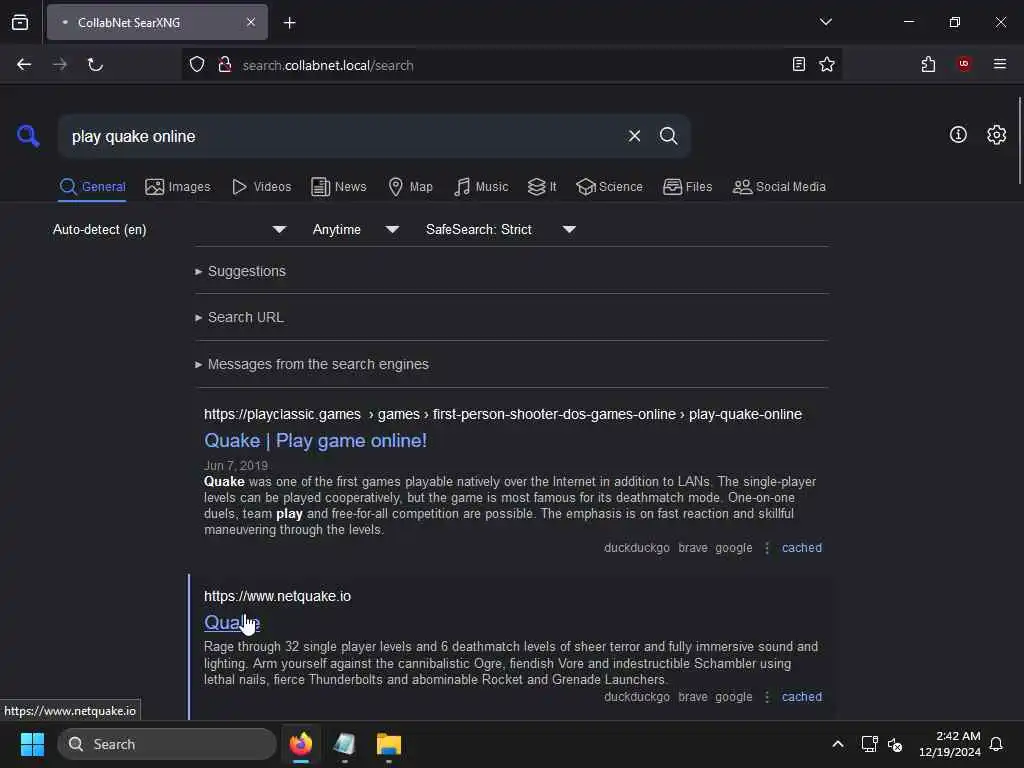Switch to the It tab

click(x=542, y=187)
